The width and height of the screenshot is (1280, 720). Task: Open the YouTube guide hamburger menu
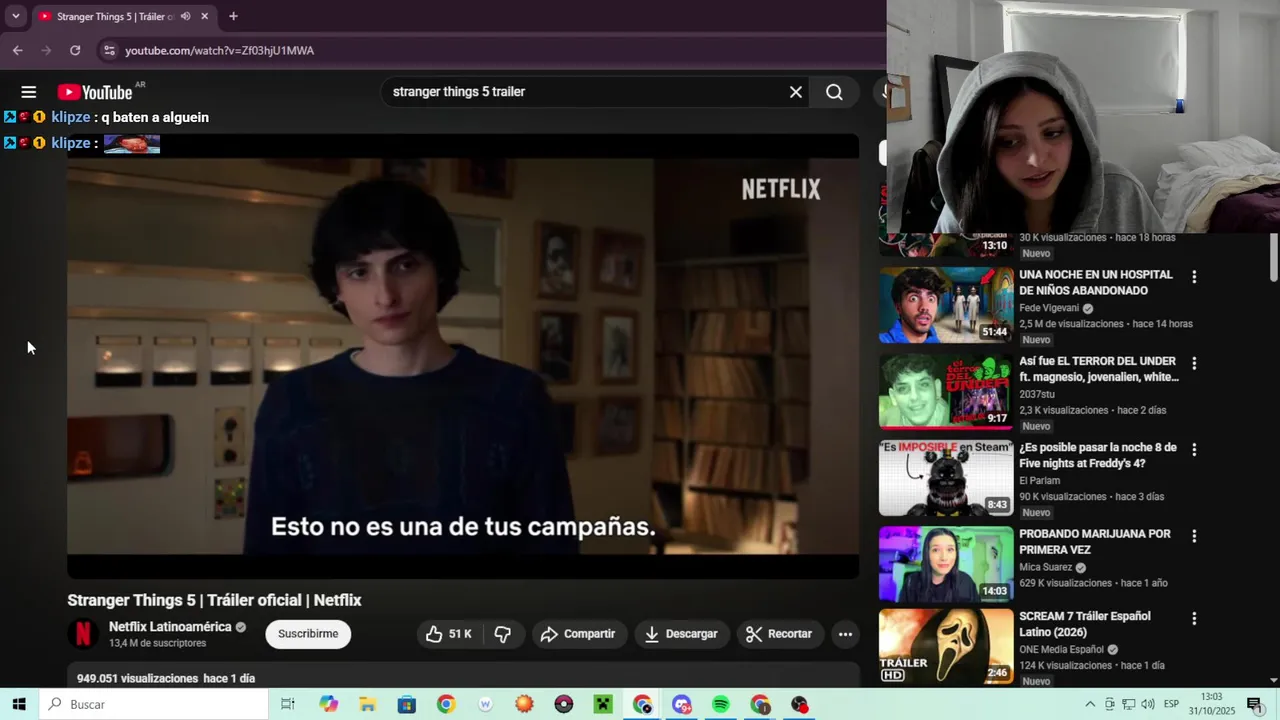point(28,92)
